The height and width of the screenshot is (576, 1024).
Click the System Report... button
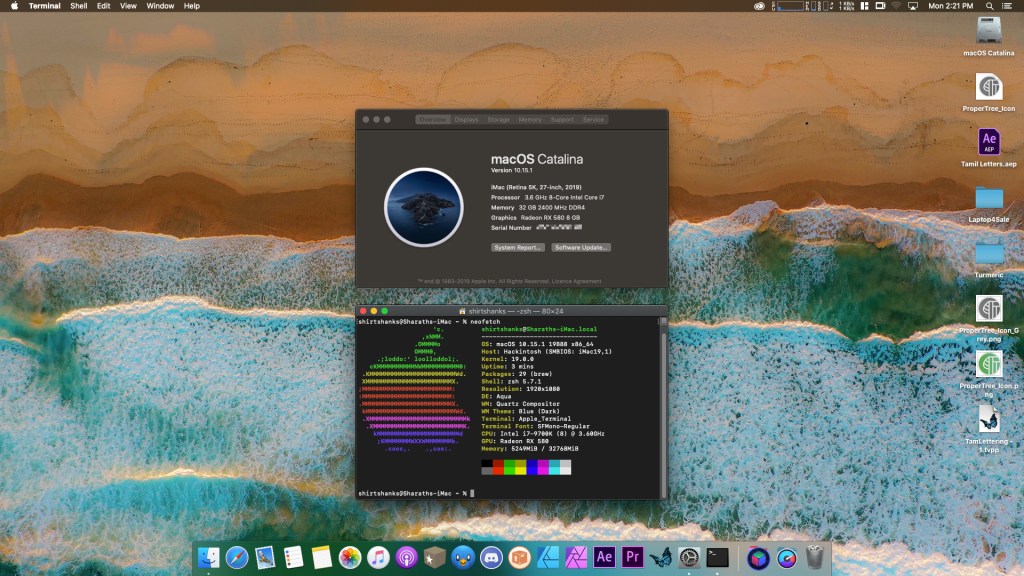pyautogui.click(x=518, y=247)
